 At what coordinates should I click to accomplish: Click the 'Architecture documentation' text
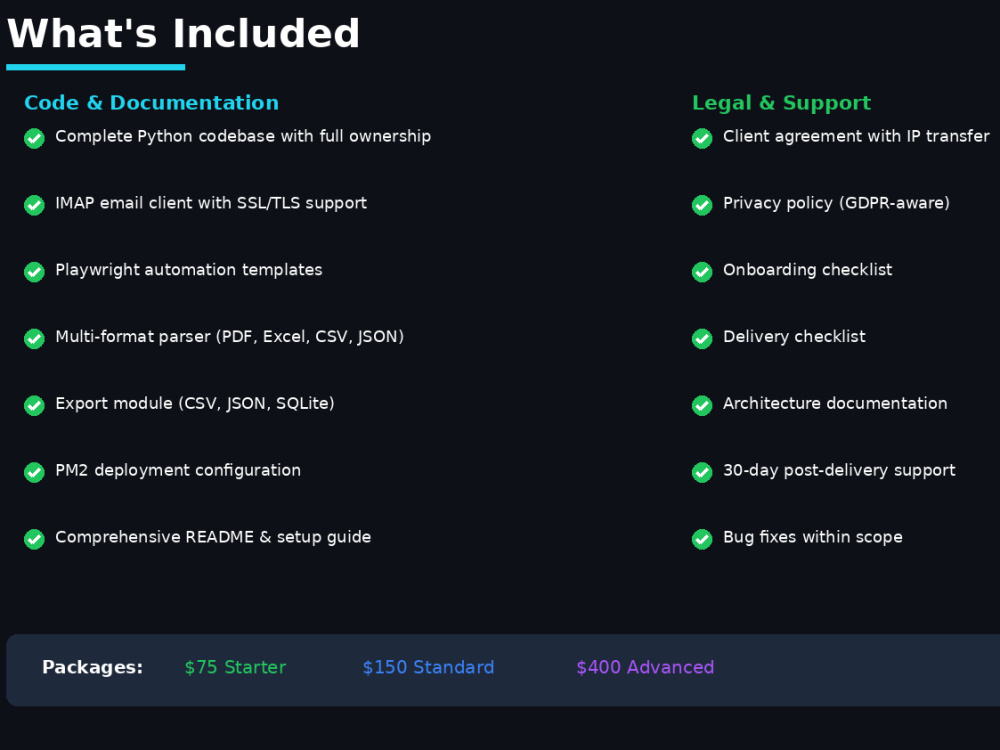tap(835, 404)
